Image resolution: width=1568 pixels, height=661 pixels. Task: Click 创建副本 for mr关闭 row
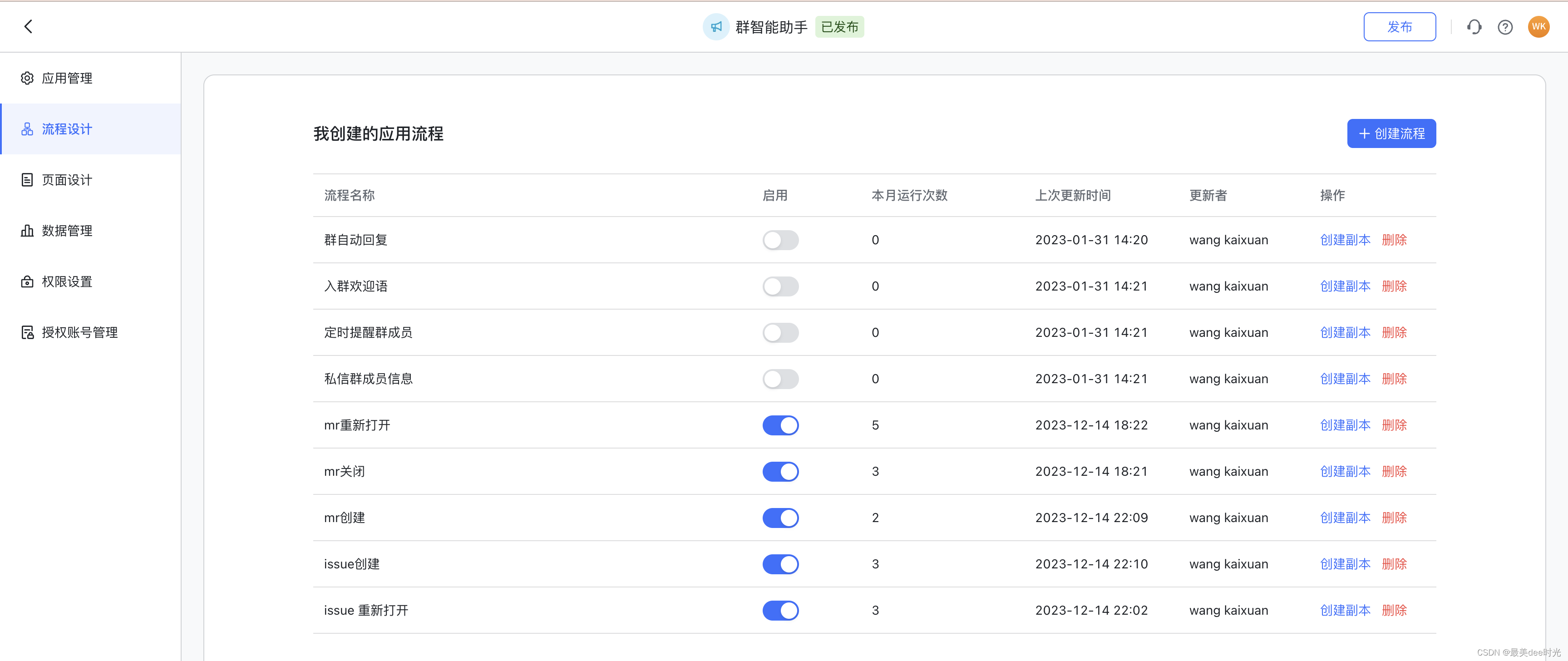1345,471
